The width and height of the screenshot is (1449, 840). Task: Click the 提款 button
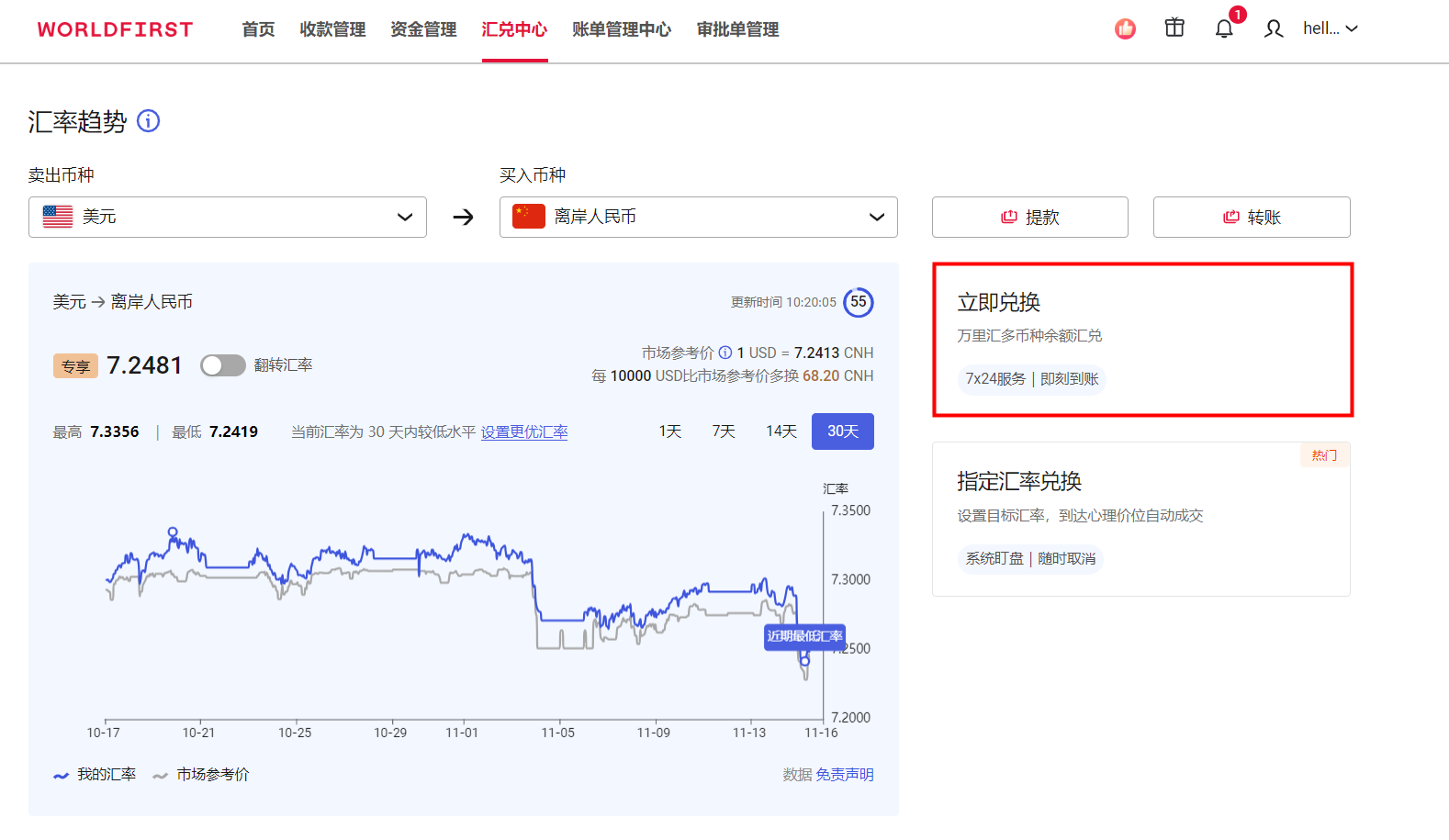[x=1029, y=218]
